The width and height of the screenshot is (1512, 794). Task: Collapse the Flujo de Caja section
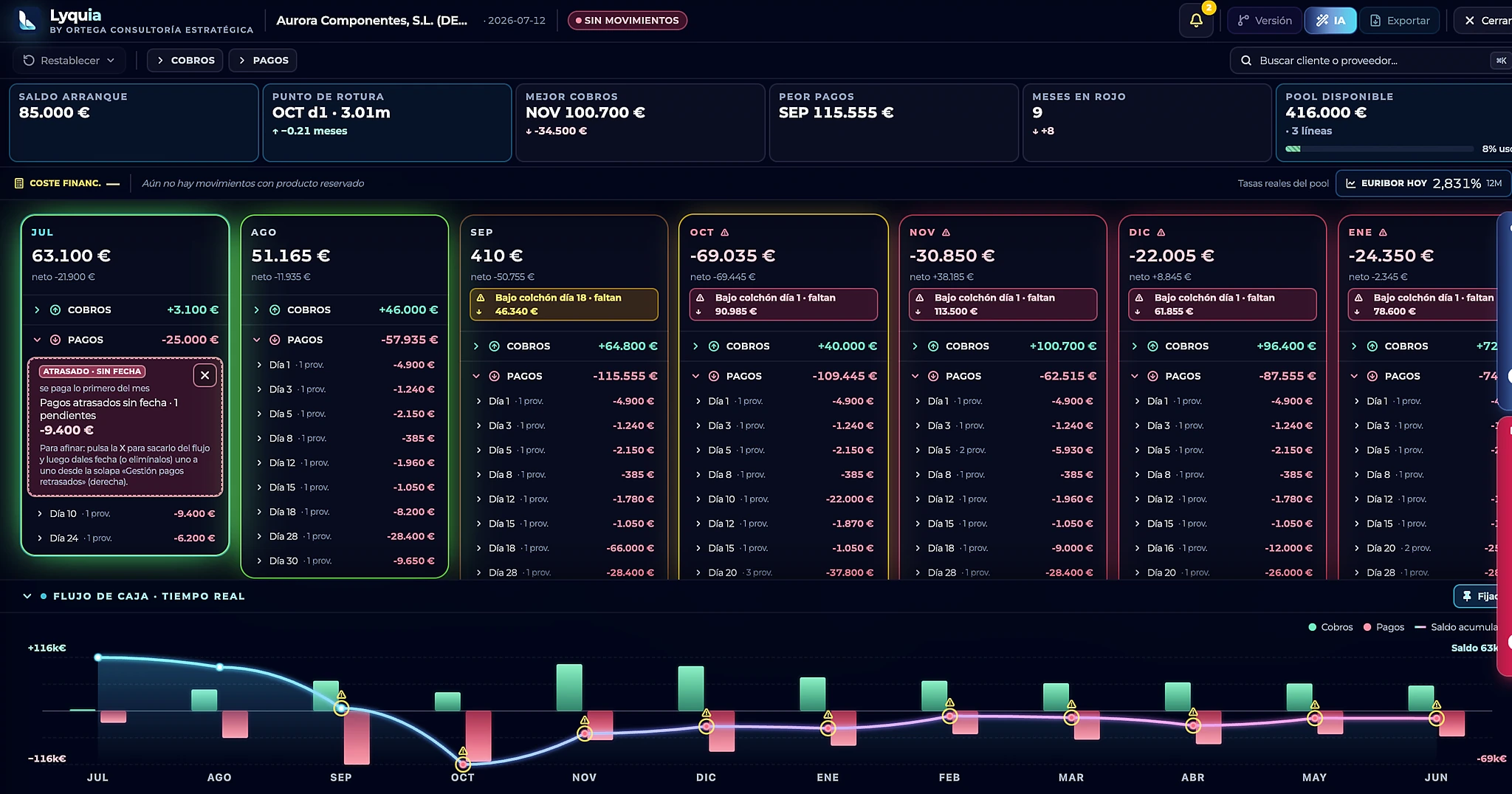coord(27,596)
